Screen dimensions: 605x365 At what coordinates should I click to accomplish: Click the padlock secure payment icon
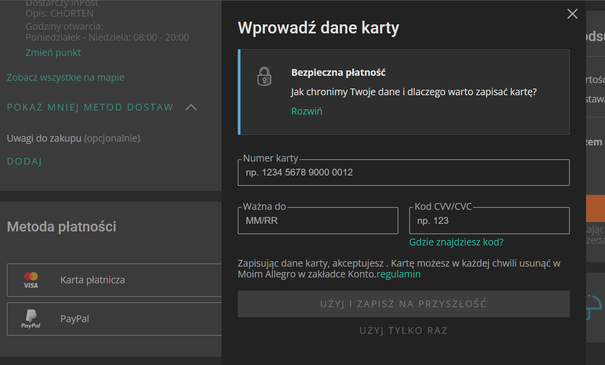(x=264, y=76)
